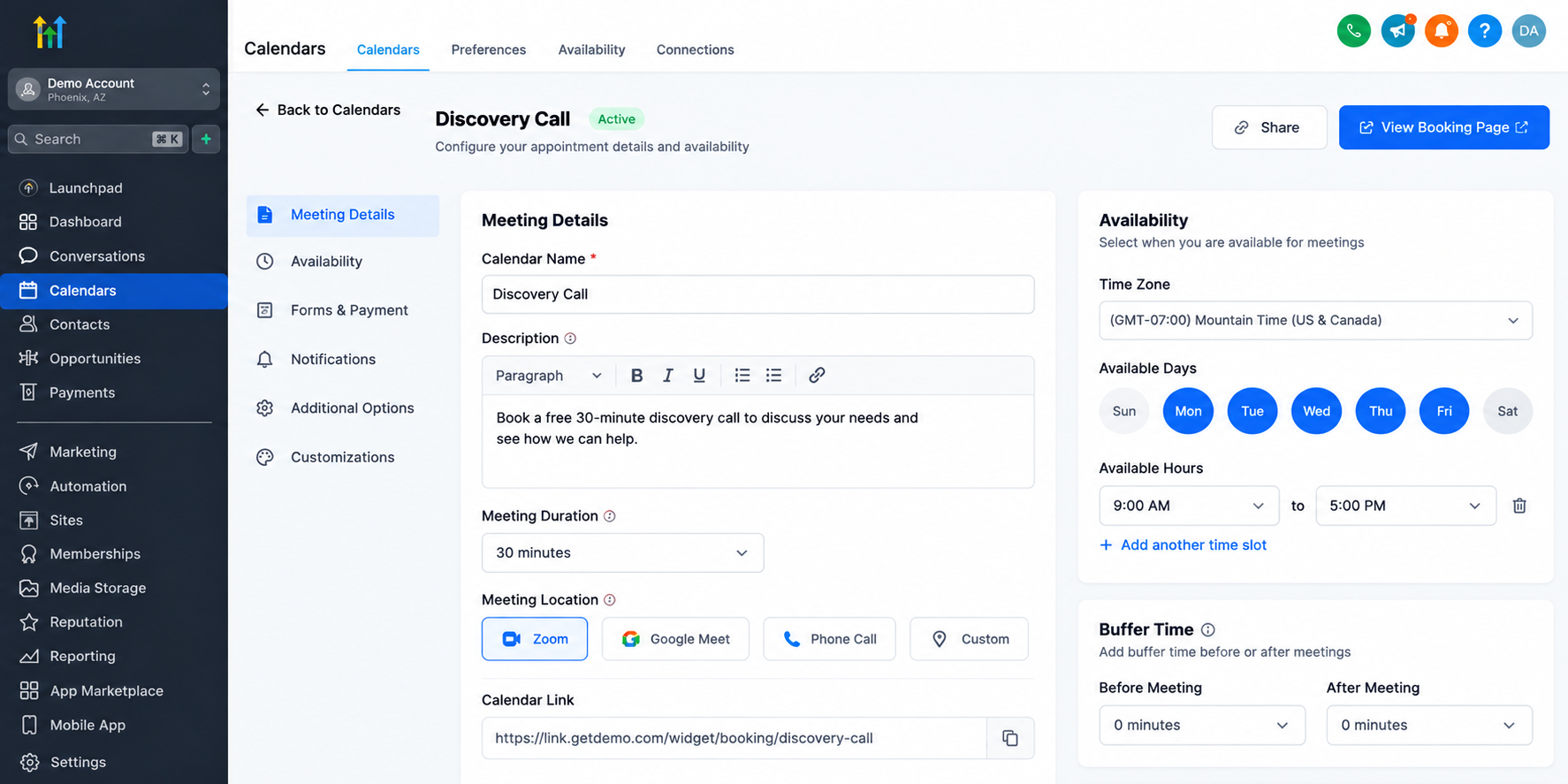Open the Paragraph style dropdown
1568x784 pixels.
tap(548, 376)
